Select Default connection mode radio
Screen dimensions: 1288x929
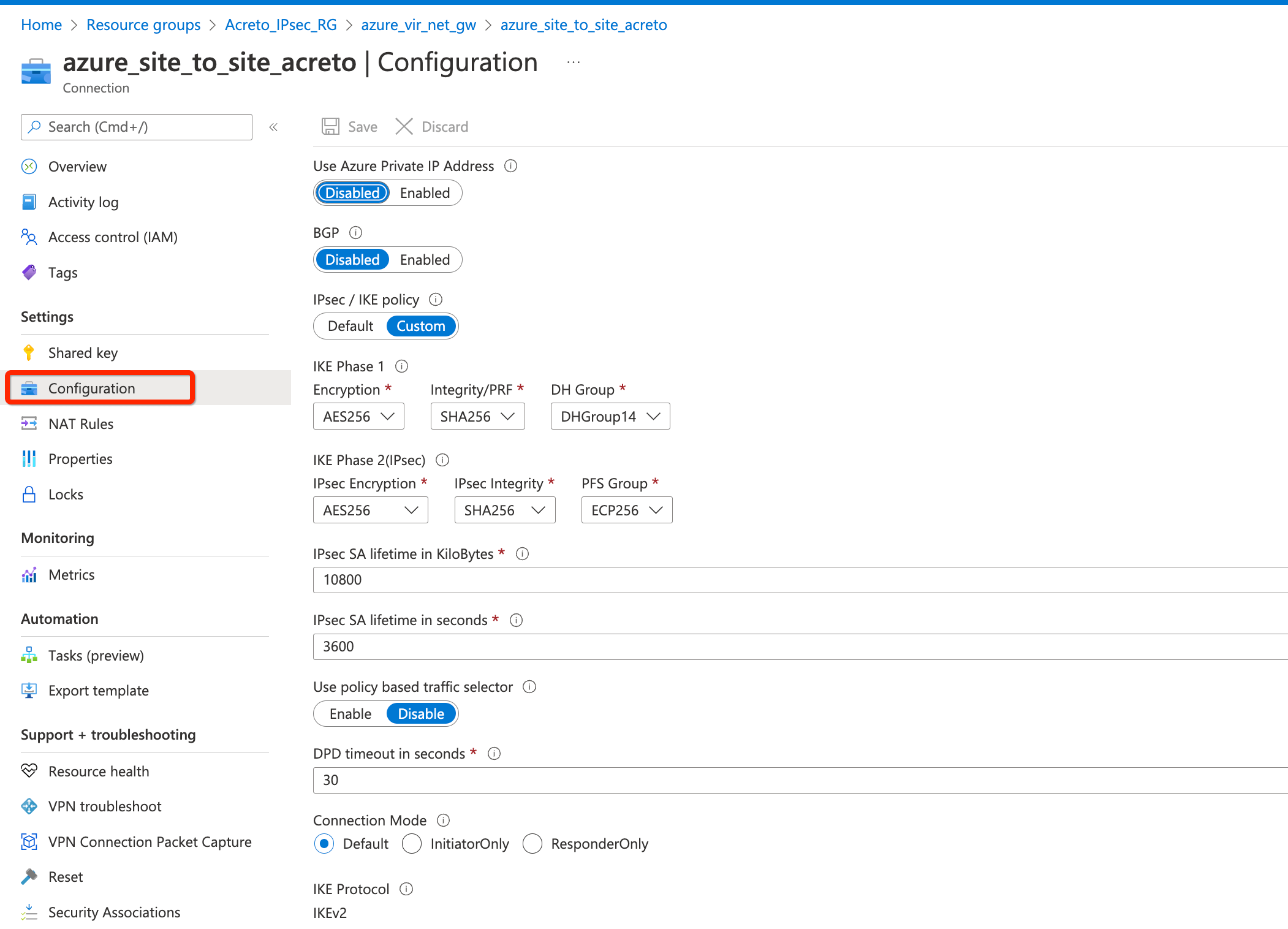tap(324, 844)
